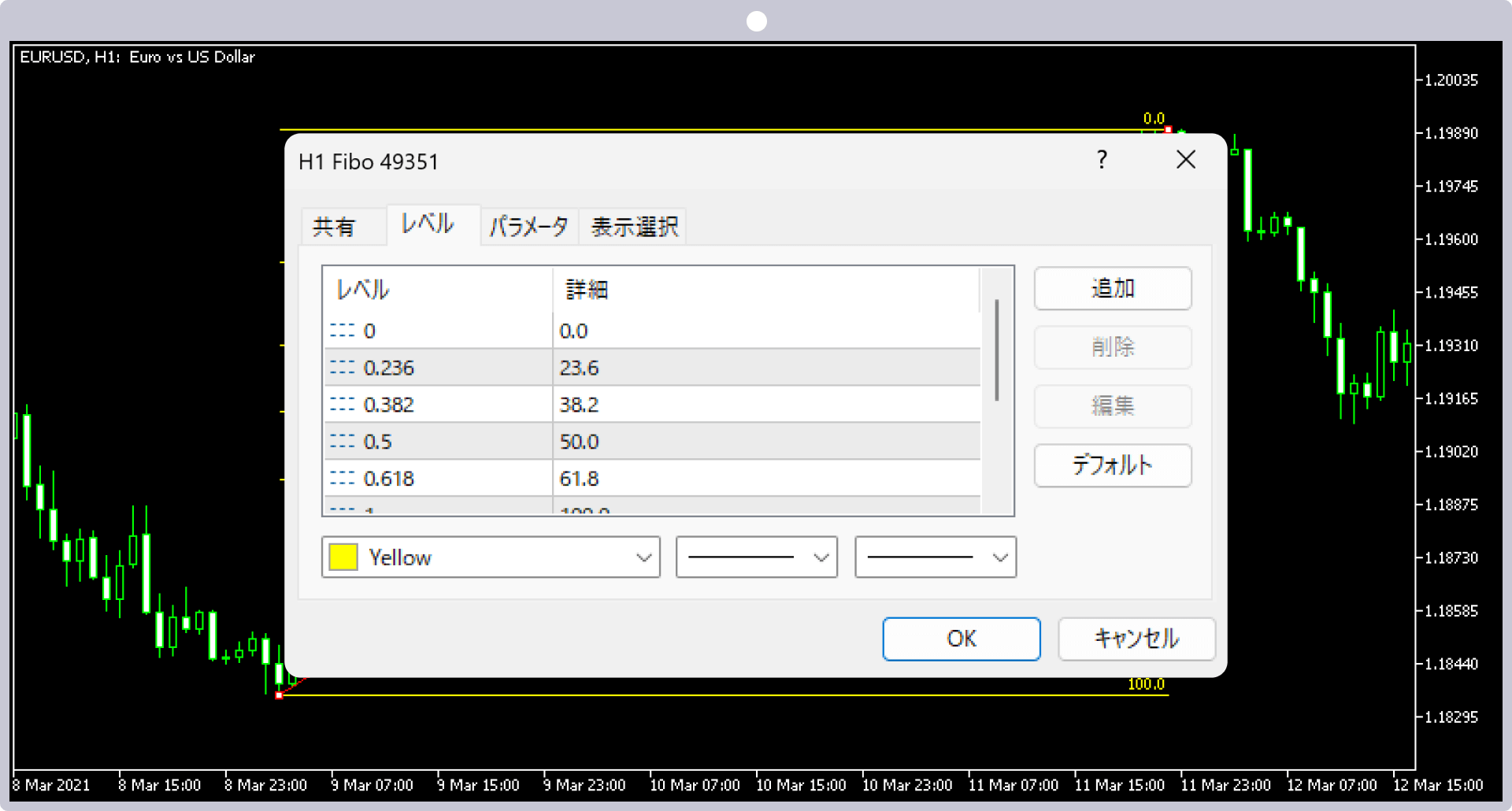Confirm with the OK button

pyautogui.click(x=962, y=639)
